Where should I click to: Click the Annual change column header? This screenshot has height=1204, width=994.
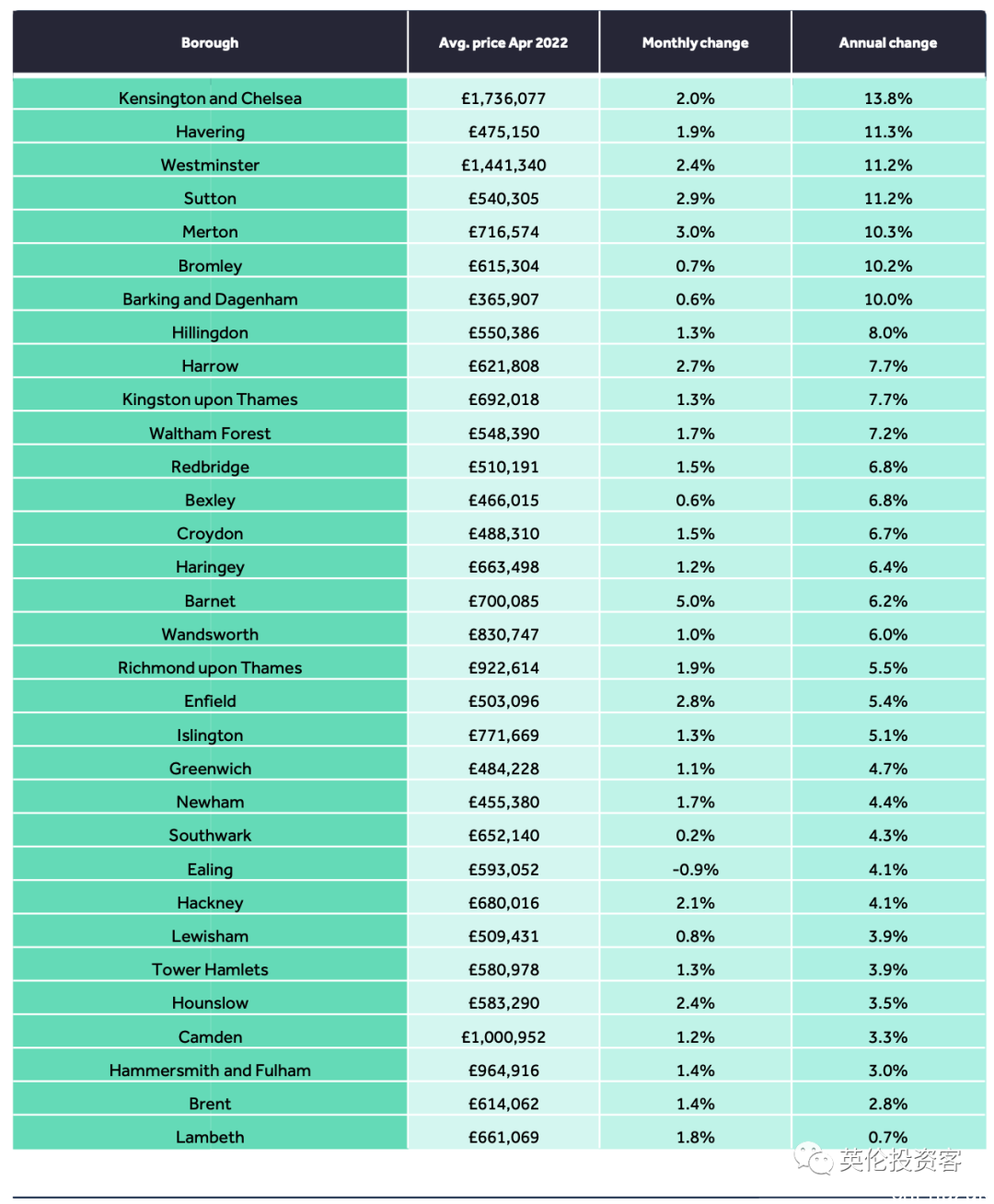(888, 42)
